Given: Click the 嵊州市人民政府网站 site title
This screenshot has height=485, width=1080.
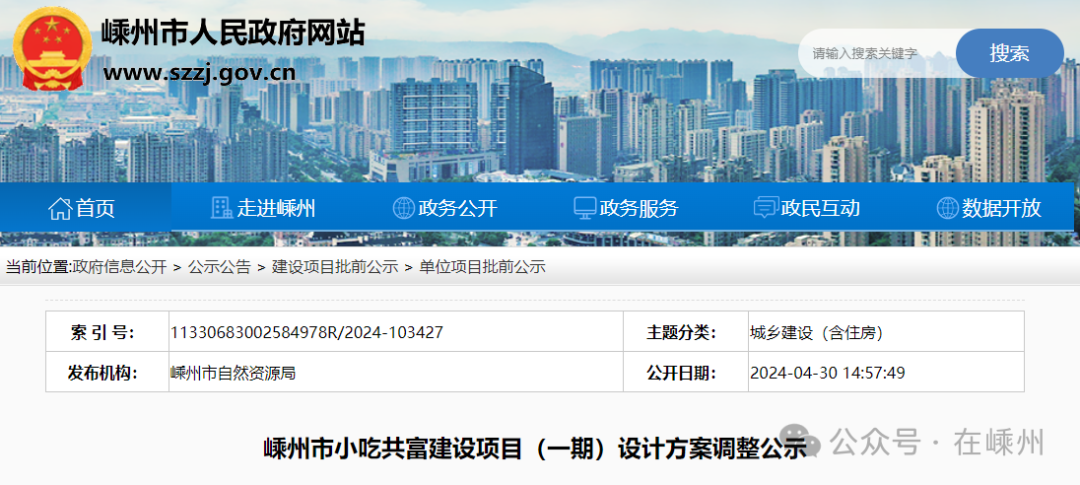Looking at the screenshot, I should click(x=233, y=32).
